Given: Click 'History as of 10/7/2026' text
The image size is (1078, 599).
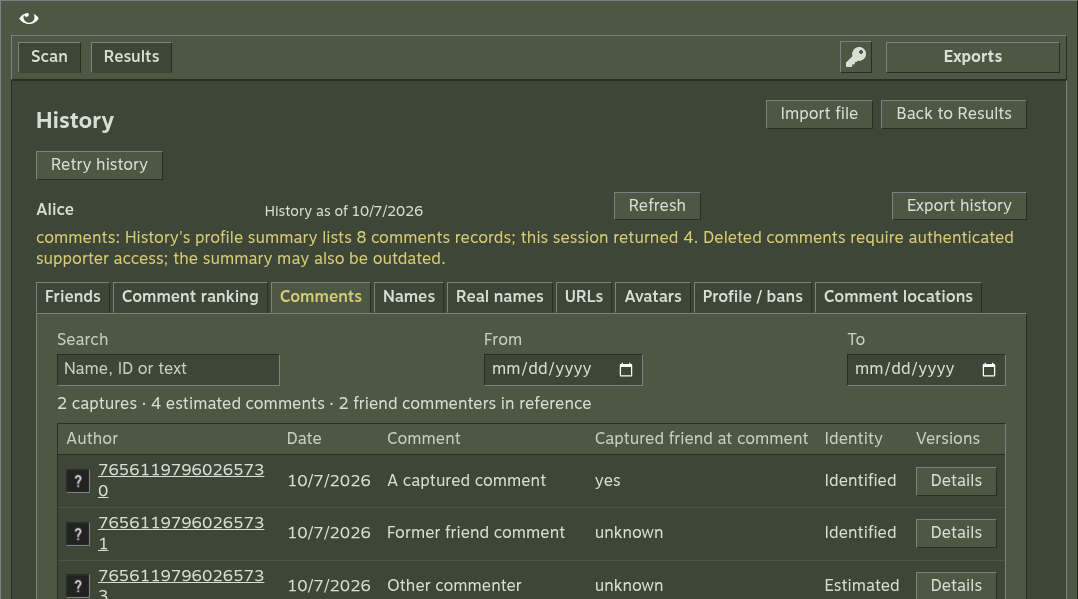Looking at the screenshot, I should pos(344,211).
